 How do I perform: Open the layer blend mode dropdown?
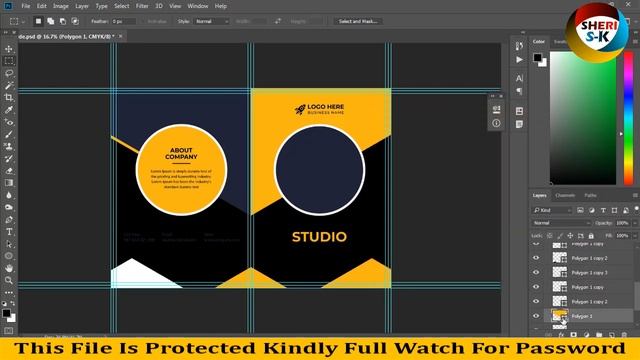[561, 223]
